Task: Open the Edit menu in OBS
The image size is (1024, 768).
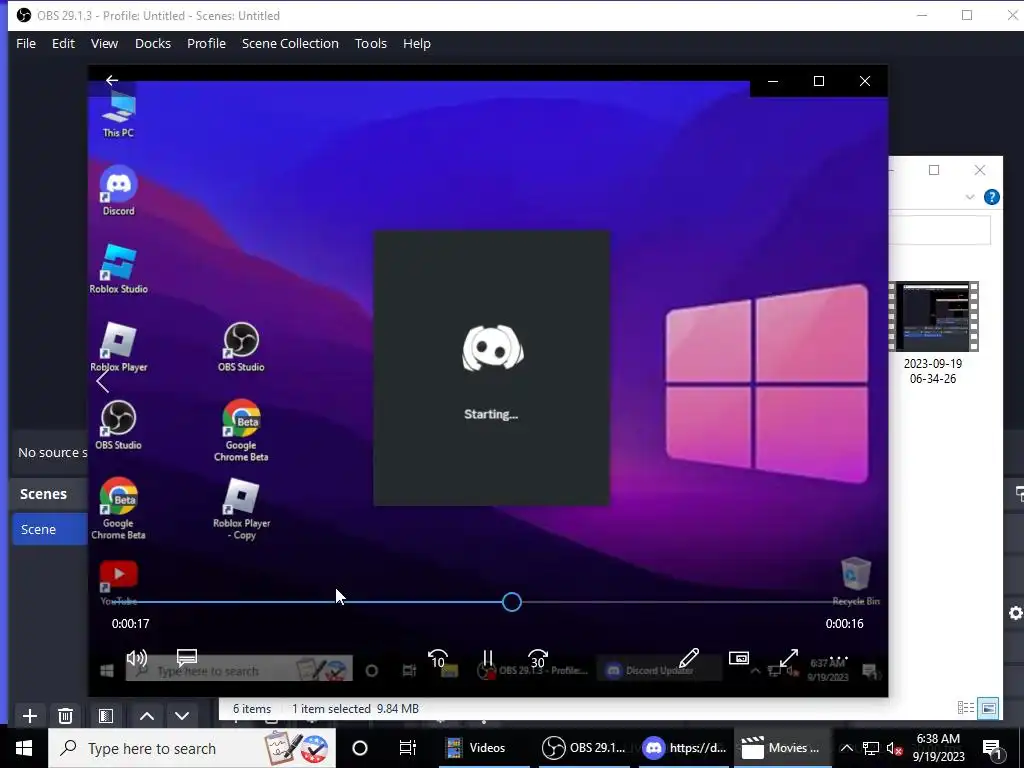Action: (x=63, y=43)
